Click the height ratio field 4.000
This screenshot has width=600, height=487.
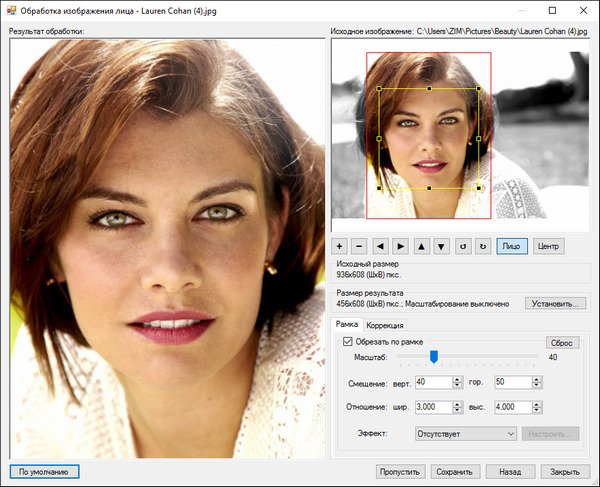pyautogui.click(x=514, y=407)
